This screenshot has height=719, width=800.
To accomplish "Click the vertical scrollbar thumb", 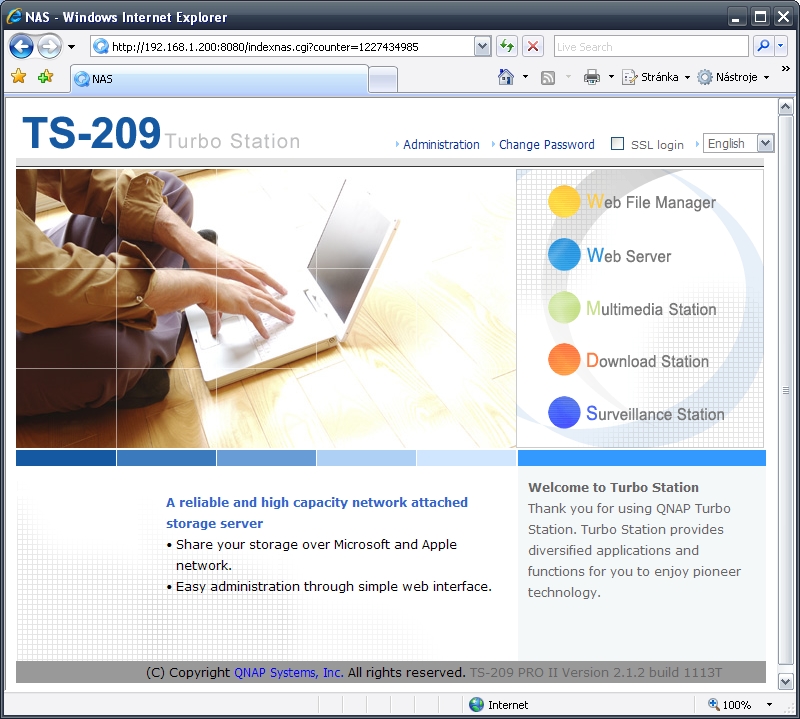I will pyautogui.click(x=785, y=390).
